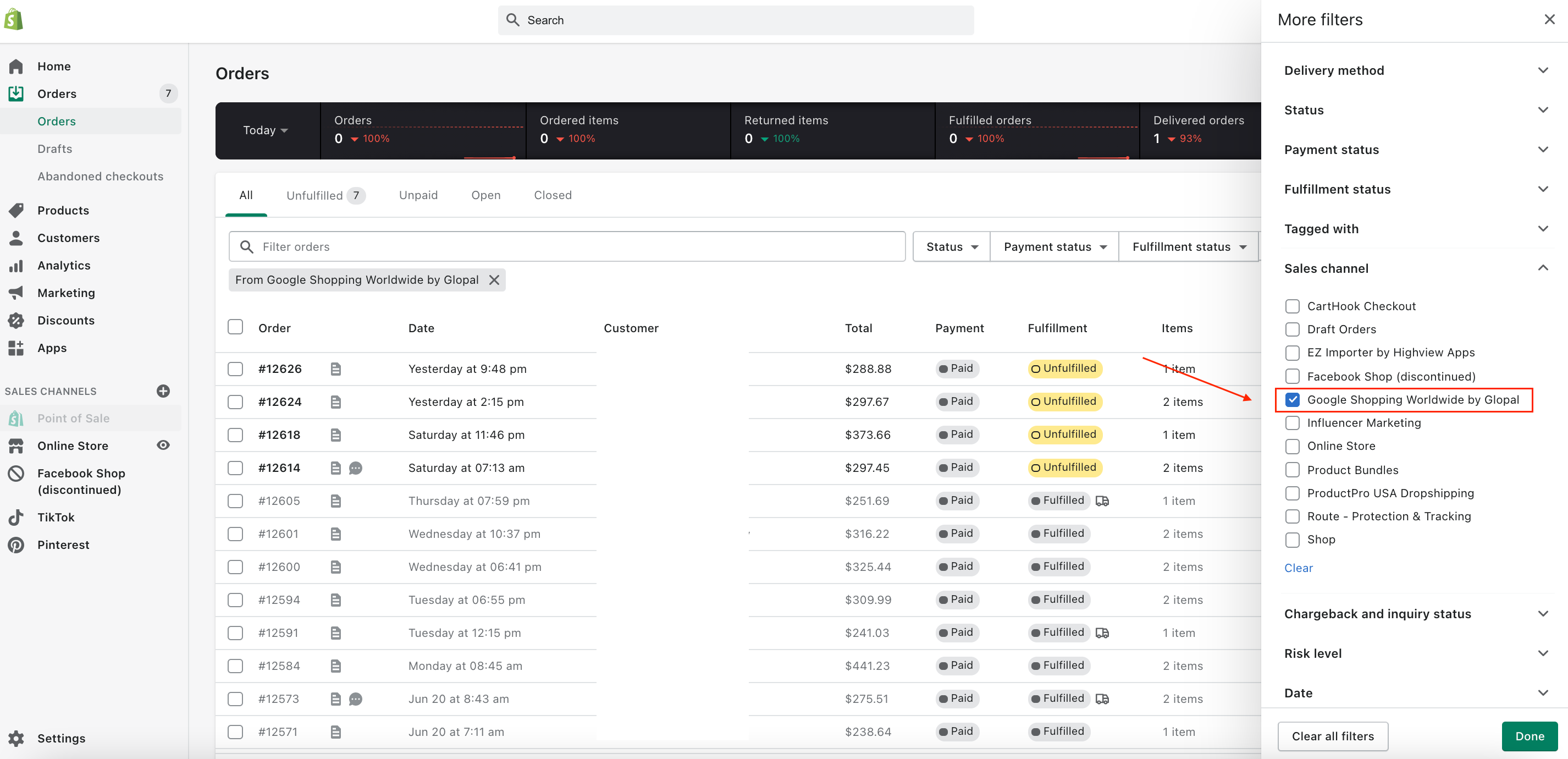Tick the Shop sales channel checkbox
The image size is (1568, 759).
pyautogui.click(x=1291, y=540)
